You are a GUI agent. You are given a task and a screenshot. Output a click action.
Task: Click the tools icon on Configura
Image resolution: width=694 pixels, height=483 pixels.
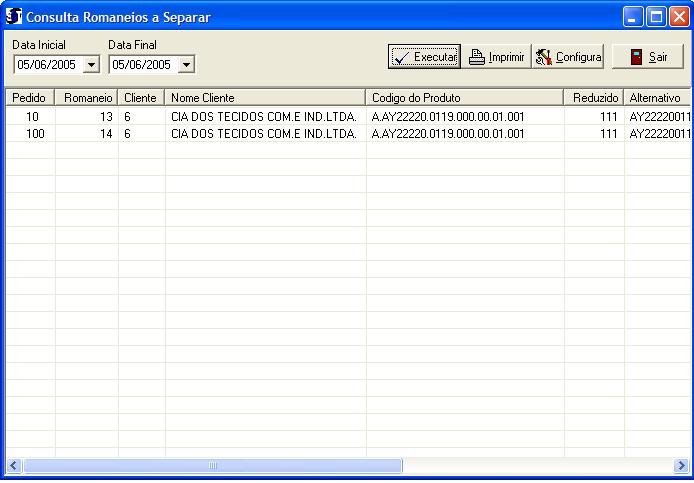(544, 57)
